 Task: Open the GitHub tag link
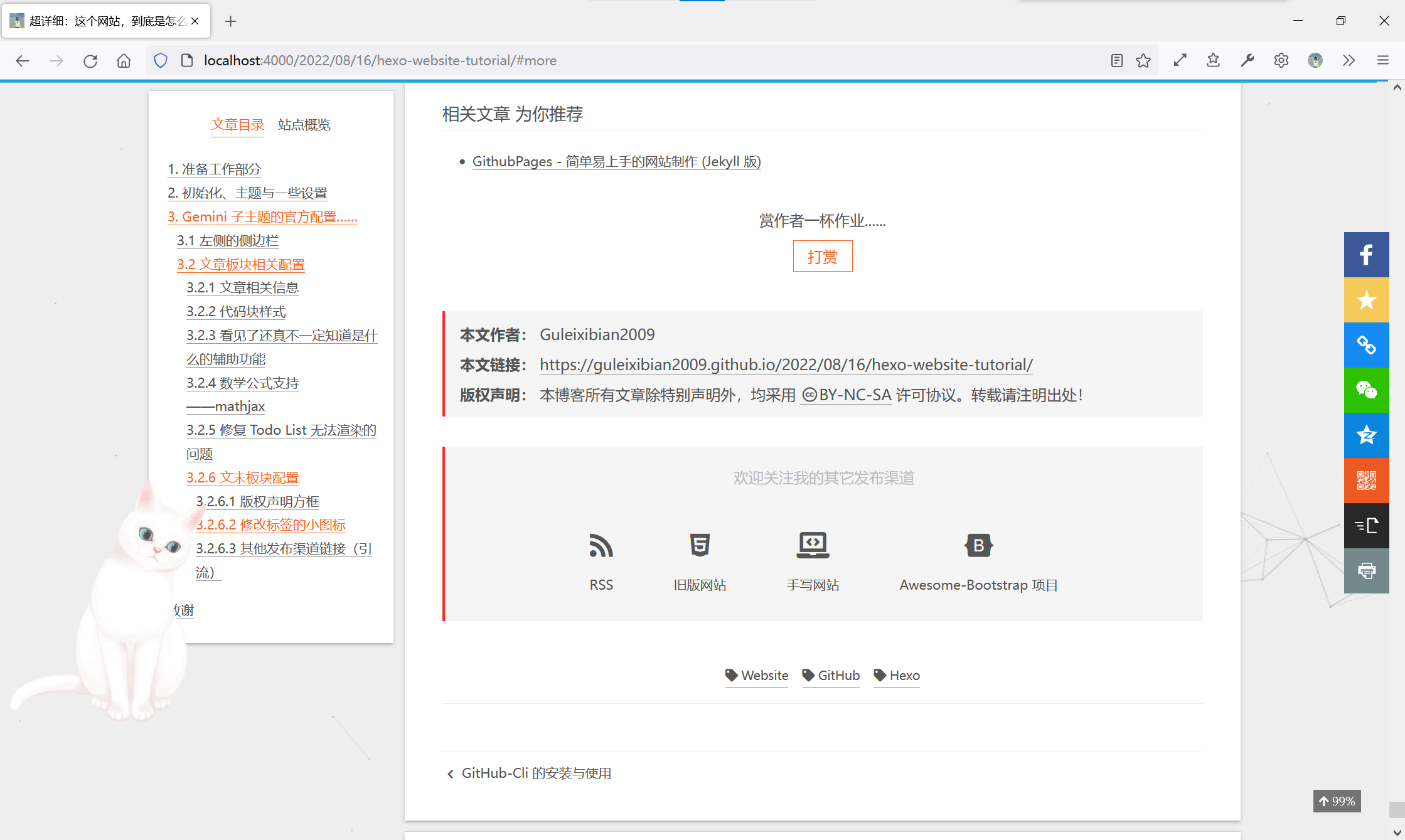831,676
